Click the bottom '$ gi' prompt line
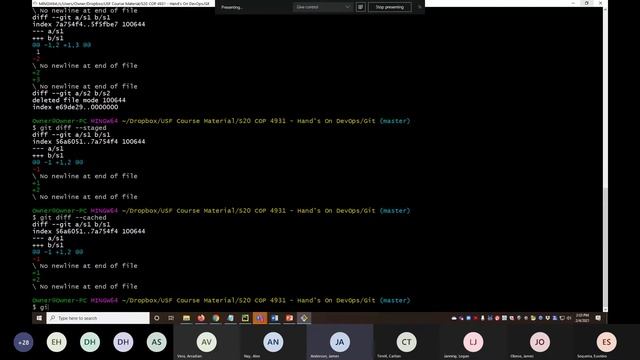 point(40,307)
